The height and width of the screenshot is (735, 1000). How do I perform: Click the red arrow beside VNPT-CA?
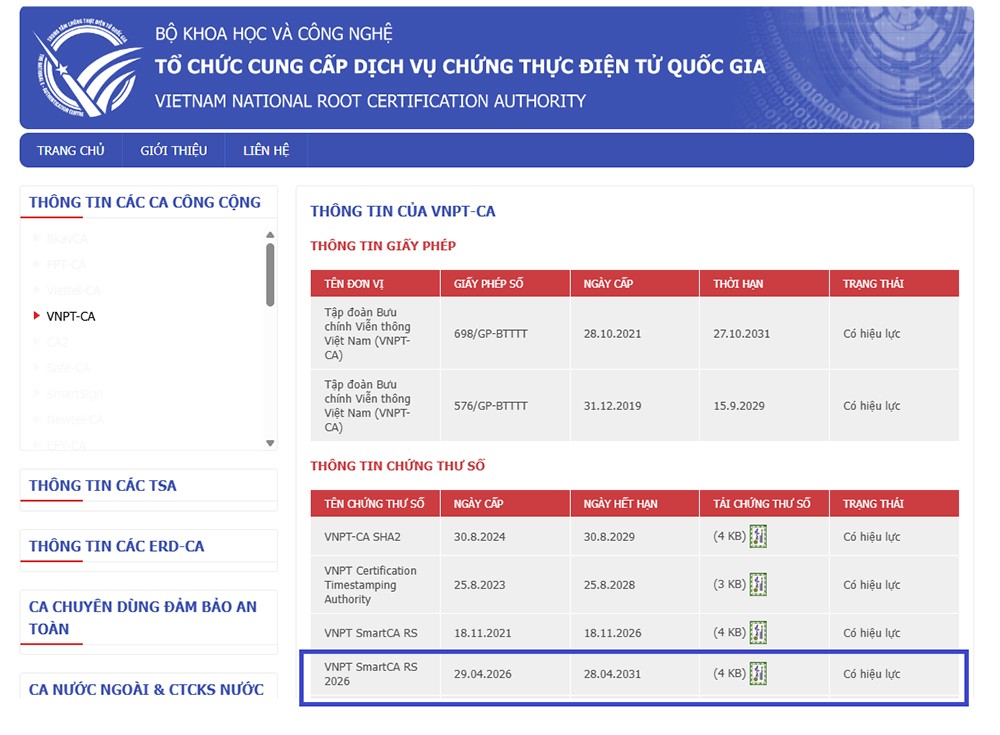36,315
